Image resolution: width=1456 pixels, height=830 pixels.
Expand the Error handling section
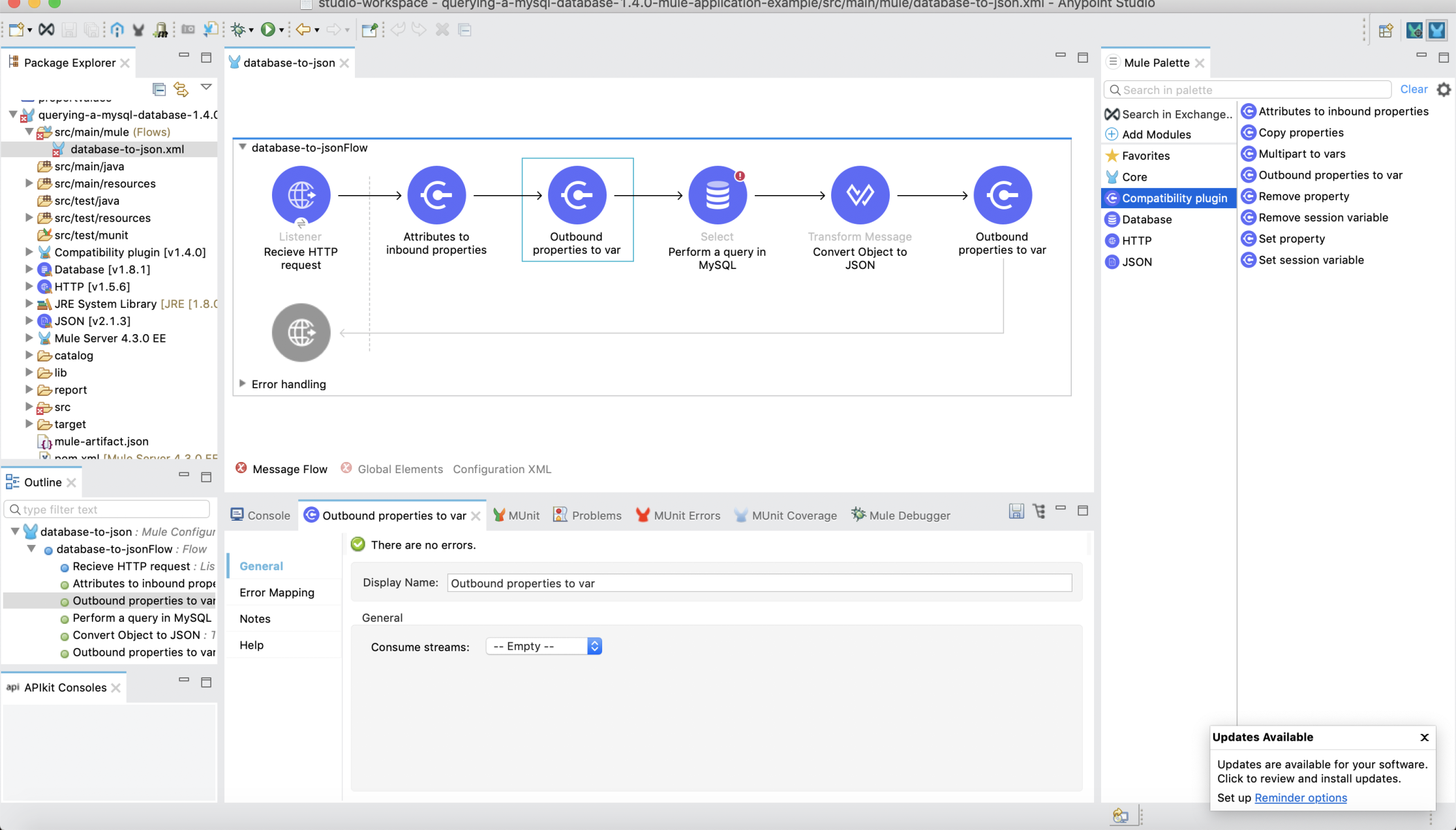click(243, 384)
